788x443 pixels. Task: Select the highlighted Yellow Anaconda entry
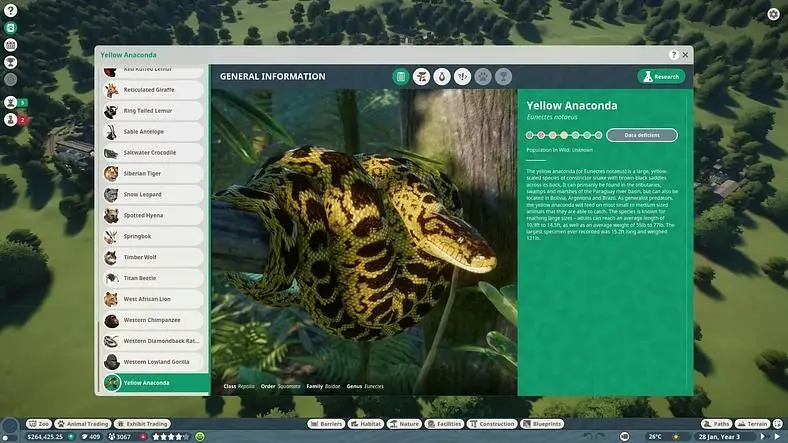pyautogui.click(x=156, y=383)
